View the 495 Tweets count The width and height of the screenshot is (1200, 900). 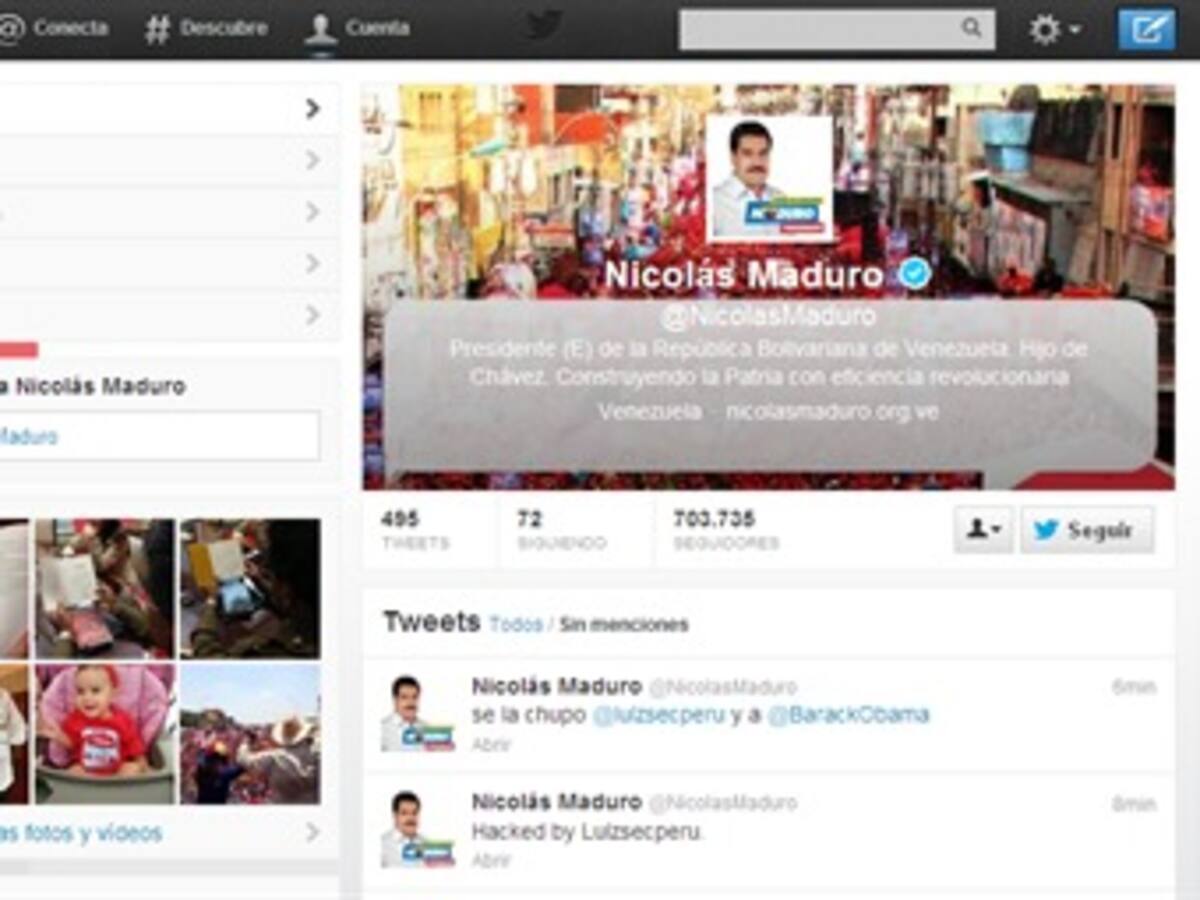click(415, 530)
